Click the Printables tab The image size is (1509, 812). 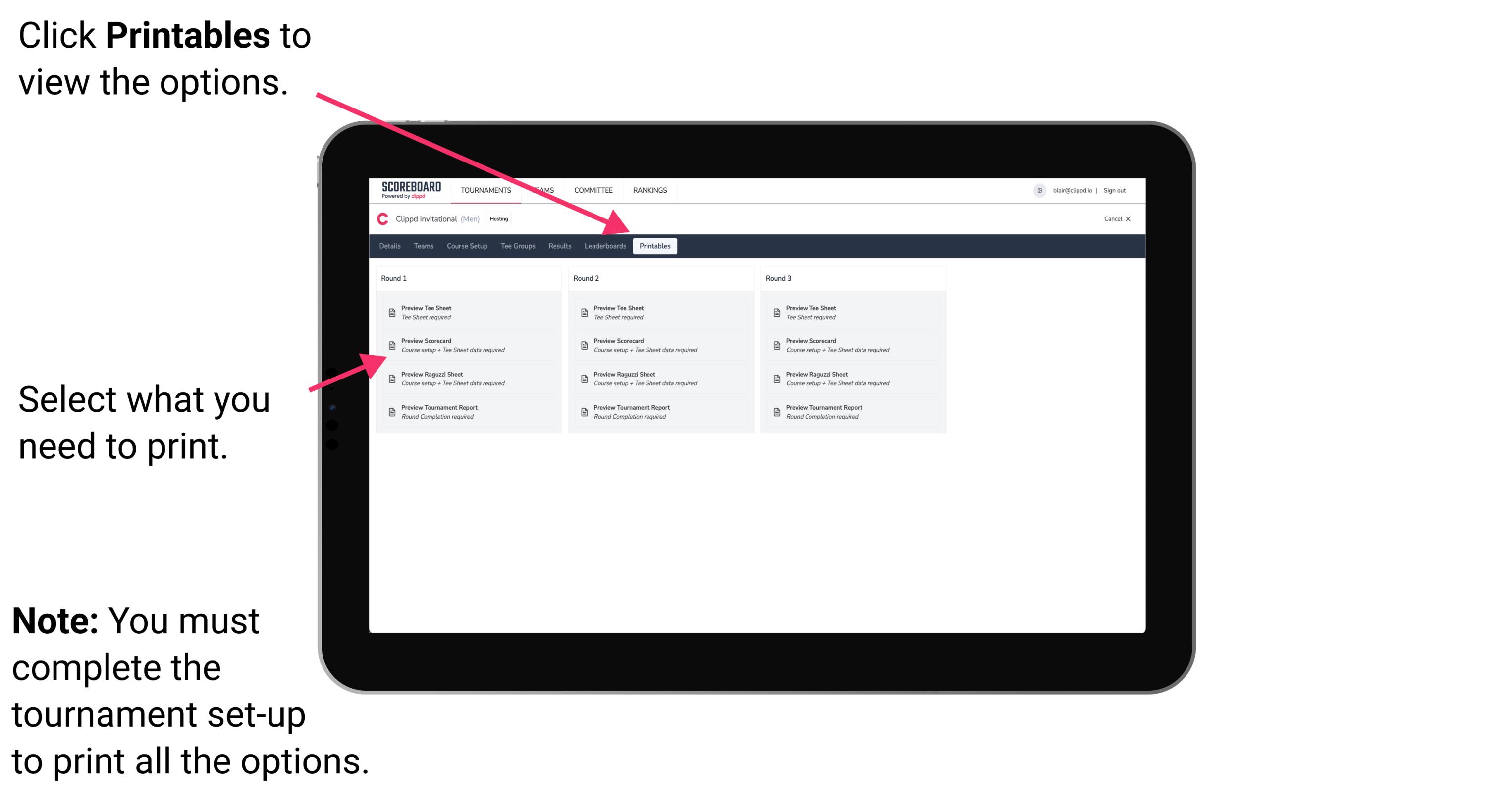(654, 246)
